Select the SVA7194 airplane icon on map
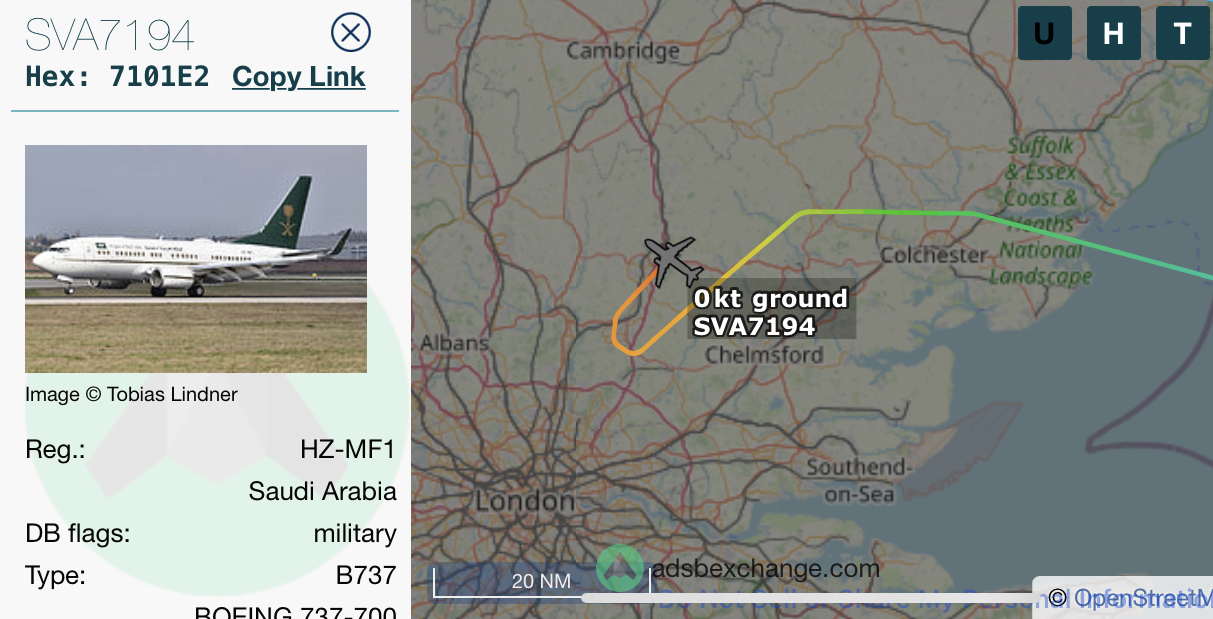The width and height of the screenshot is (1213, 619). click(x=670, y=261)
